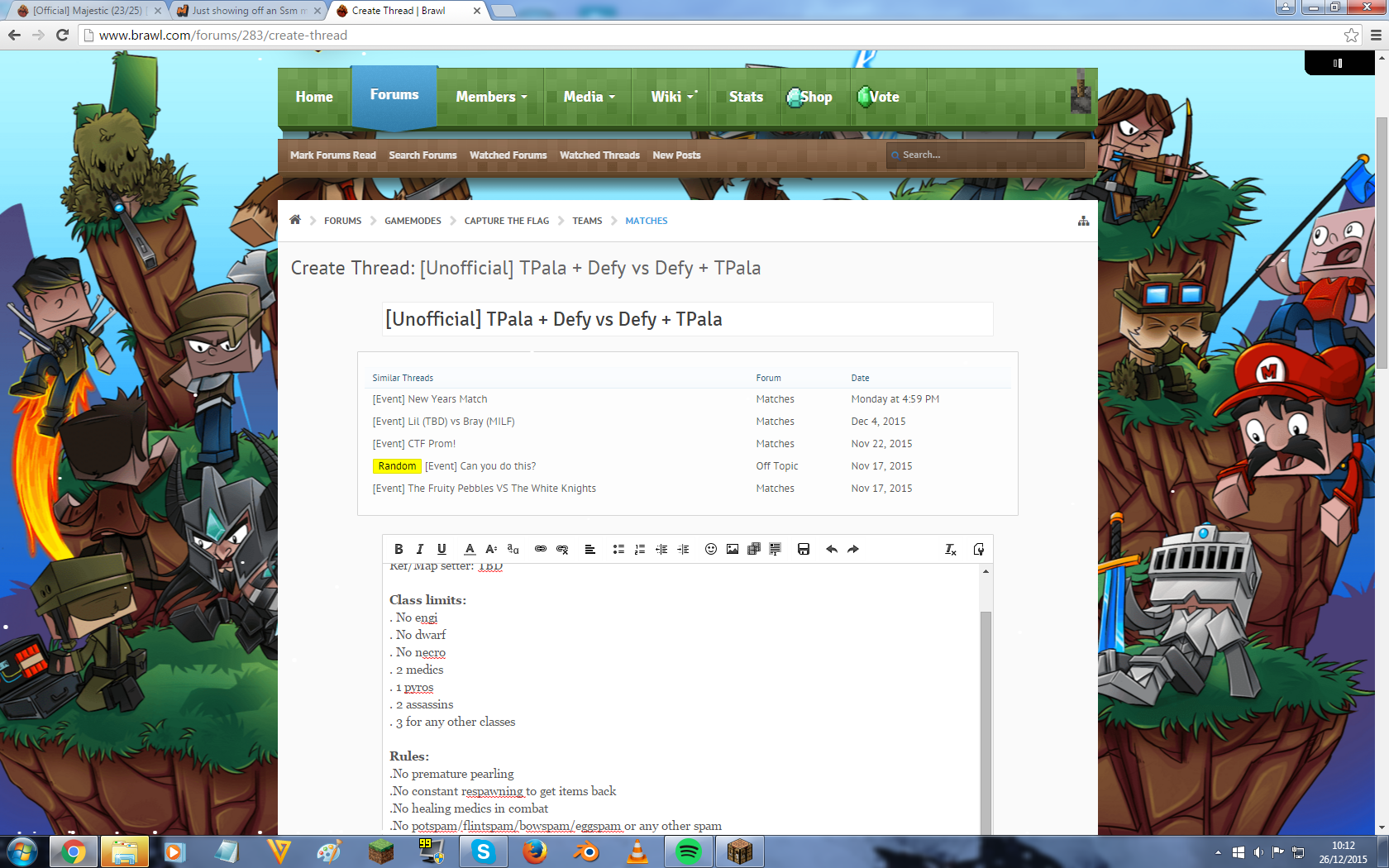Open The Fruity Pebbles VS White Knights thread
The height and width of the screenshot is (868, 1389).
pyautogui.click(x=484, y=489)
